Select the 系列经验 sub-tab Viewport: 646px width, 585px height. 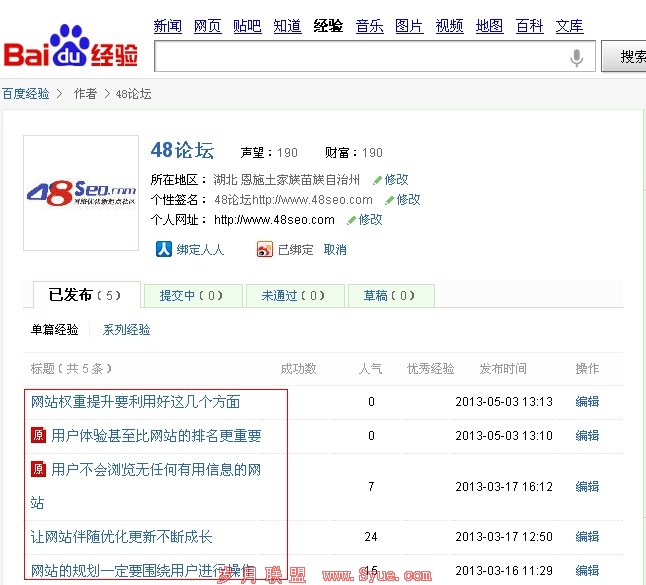click(x=126, y=330)
